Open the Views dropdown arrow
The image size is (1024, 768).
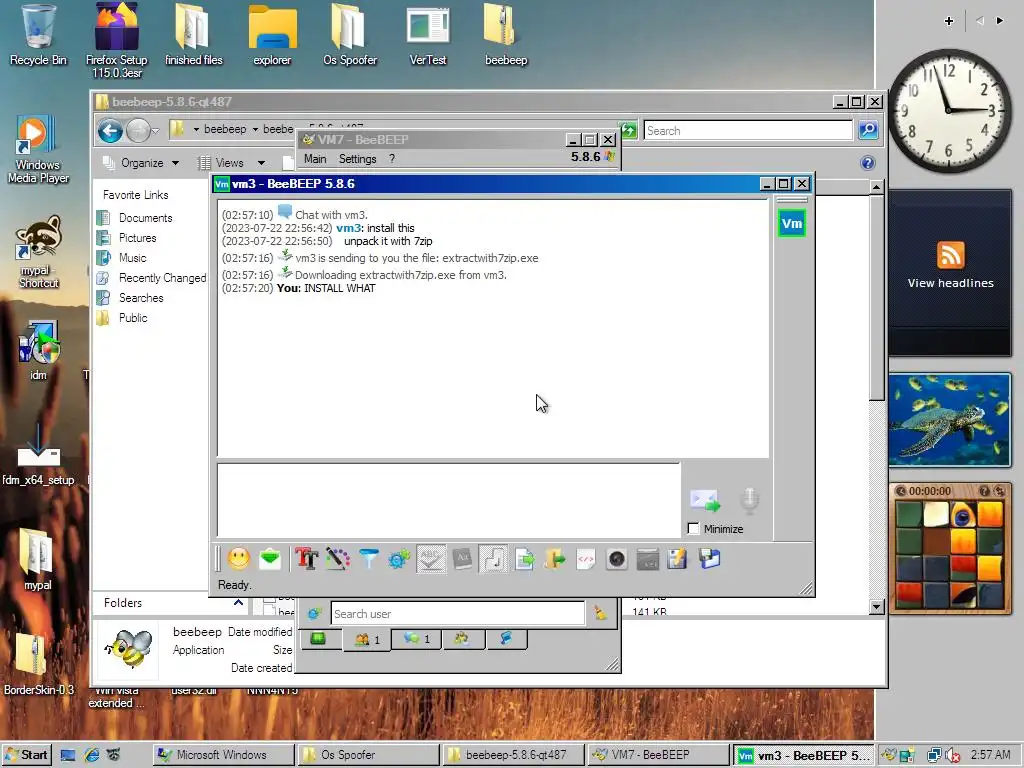coord(261,163)
